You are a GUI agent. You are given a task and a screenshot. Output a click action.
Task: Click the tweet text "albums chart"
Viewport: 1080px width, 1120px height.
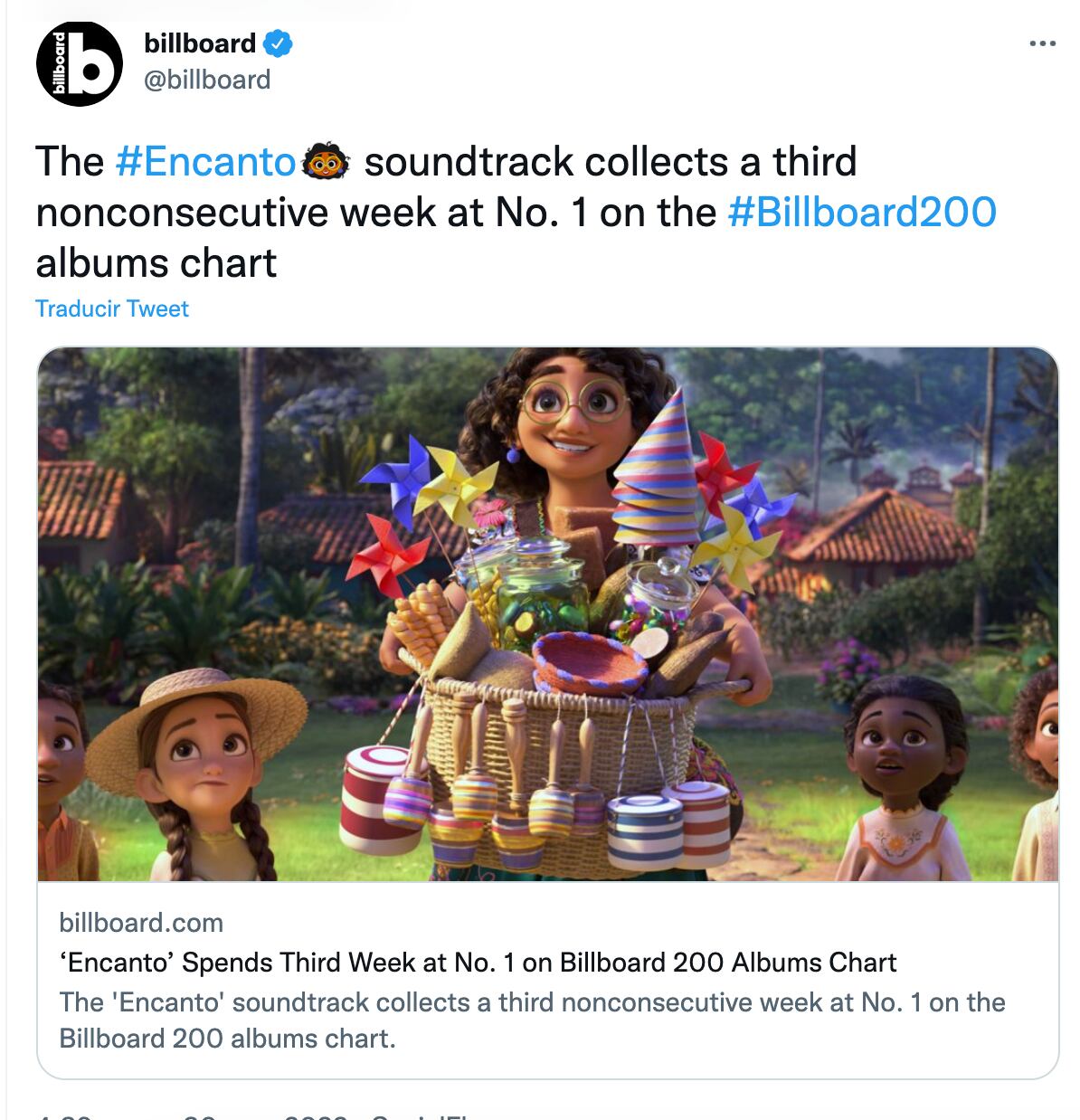pos(156,263)
